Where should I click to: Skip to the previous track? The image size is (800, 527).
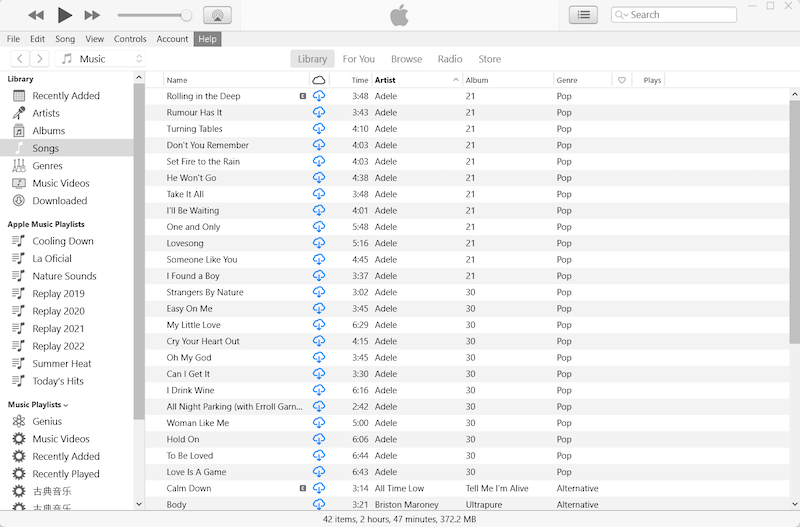(36, 15)
